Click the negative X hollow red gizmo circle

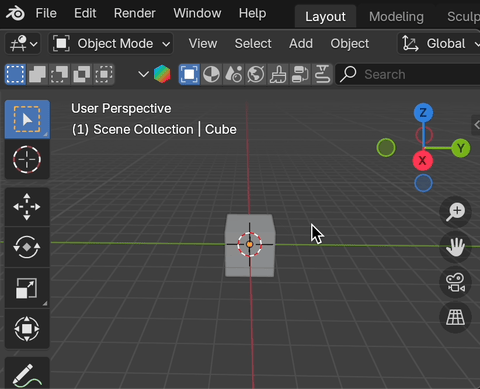[x=424, y=135]
